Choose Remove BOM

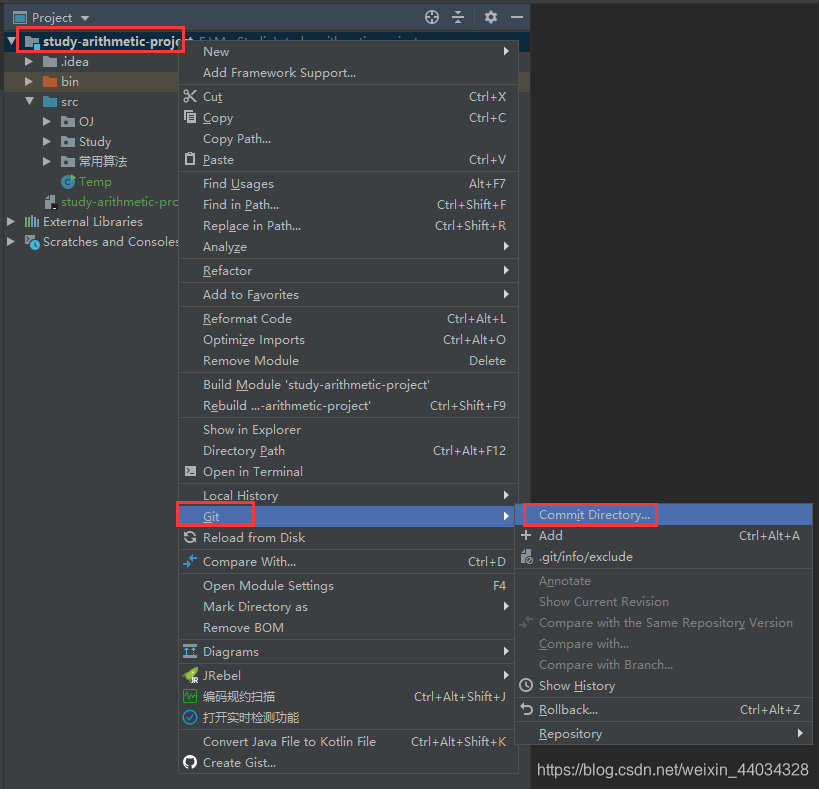coord(348,627)
